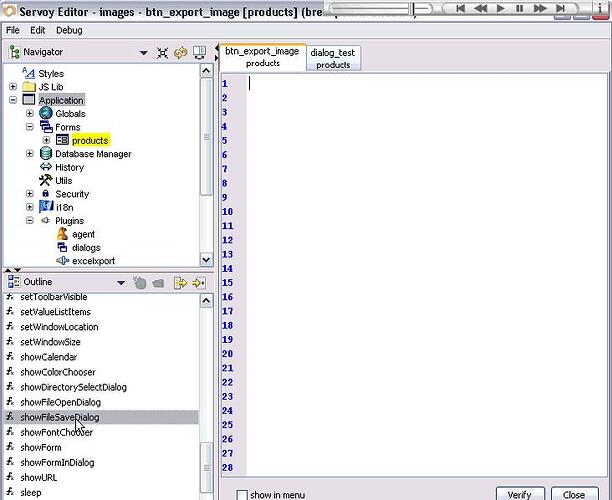Click the layout panel icon in Navigator toolbar
Viewport: 612px width, 500px height.
[200, 52]
